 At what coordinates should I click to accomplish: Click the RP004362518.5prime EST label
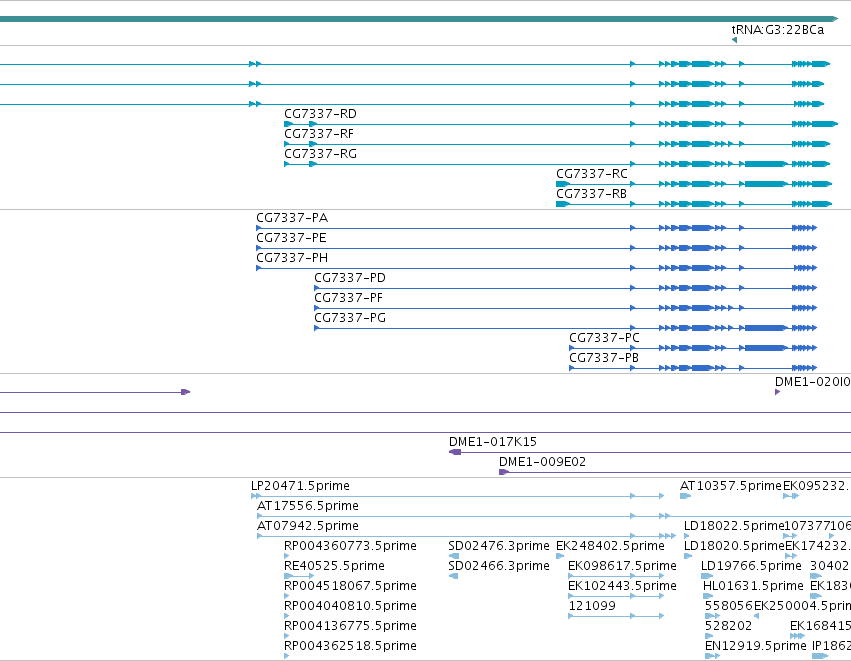(x=350, y=646)
